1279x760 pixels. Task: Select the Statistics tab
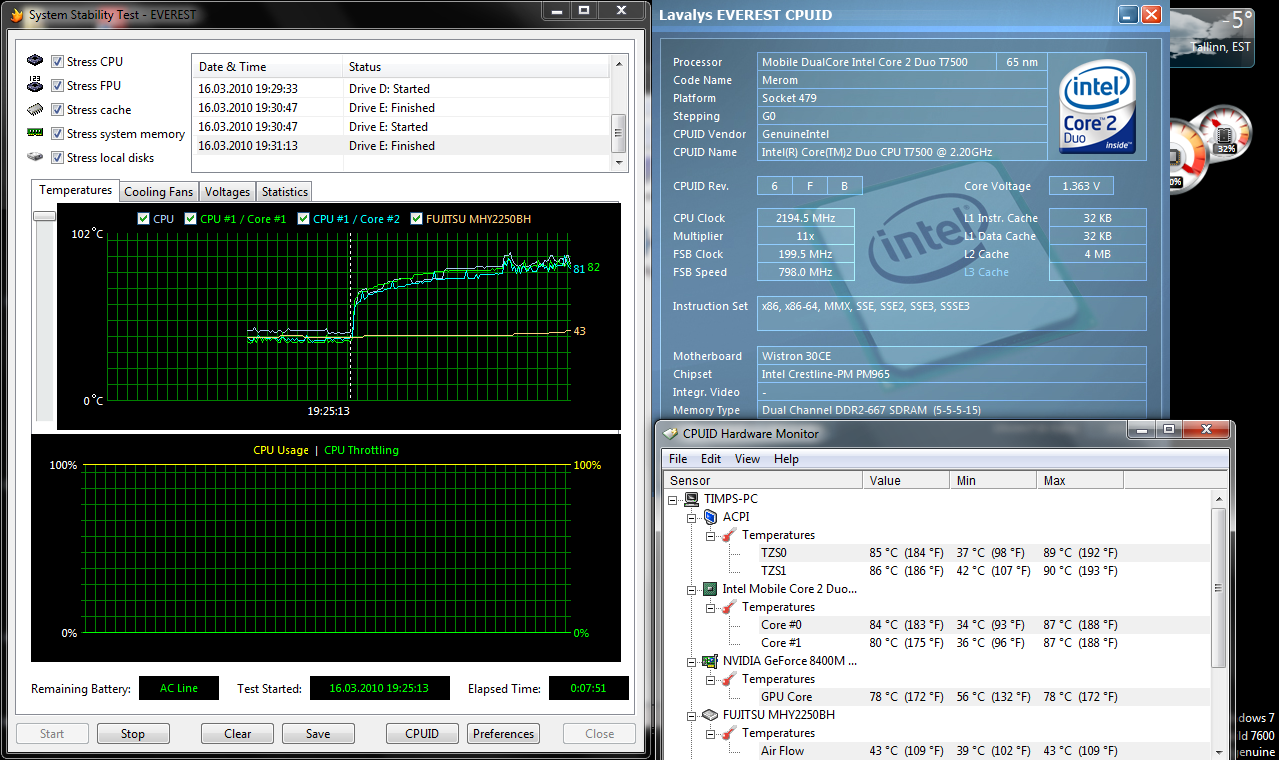[285, 192]
